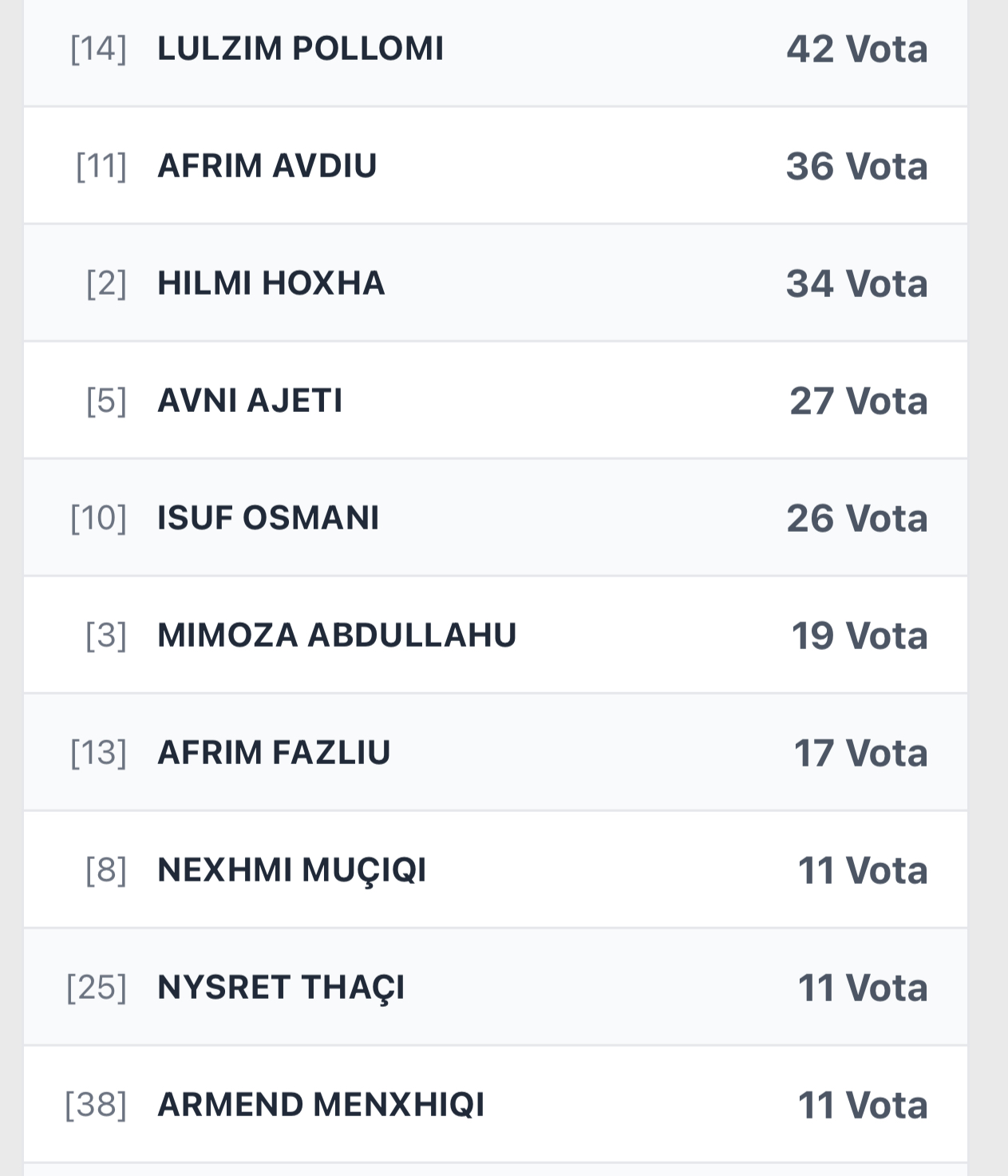Select the 17 Vota vote total
The image size is (1008, 1176).
[860, 753]
